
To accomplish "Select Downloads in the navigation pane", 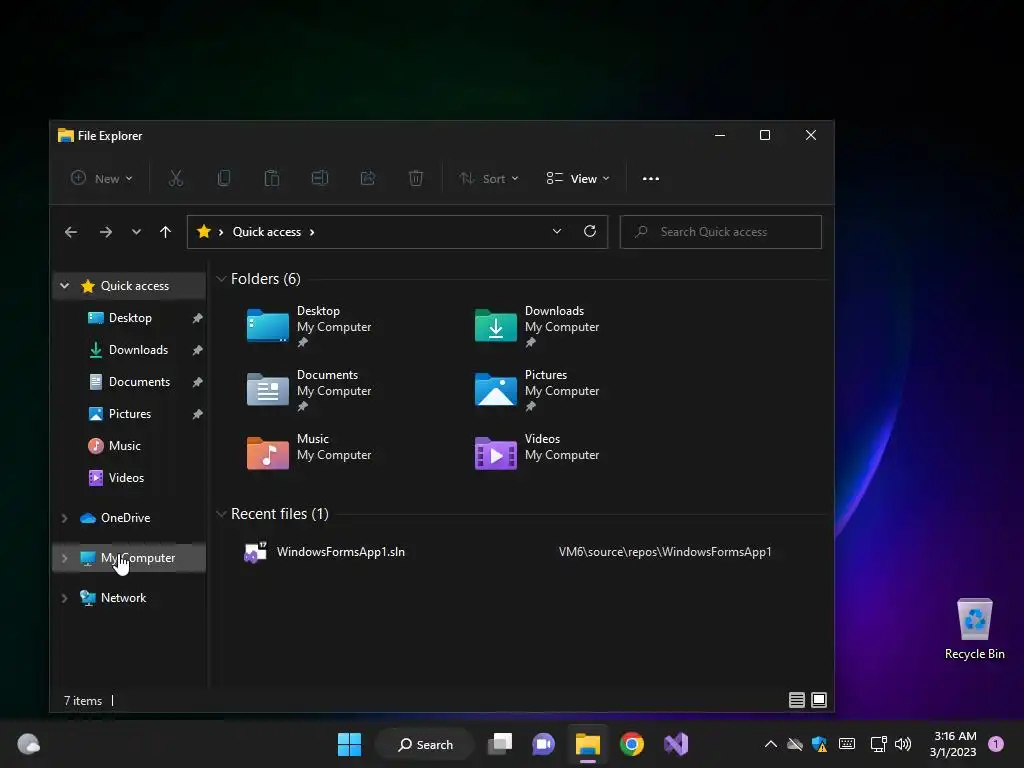I will pos(138,350).
